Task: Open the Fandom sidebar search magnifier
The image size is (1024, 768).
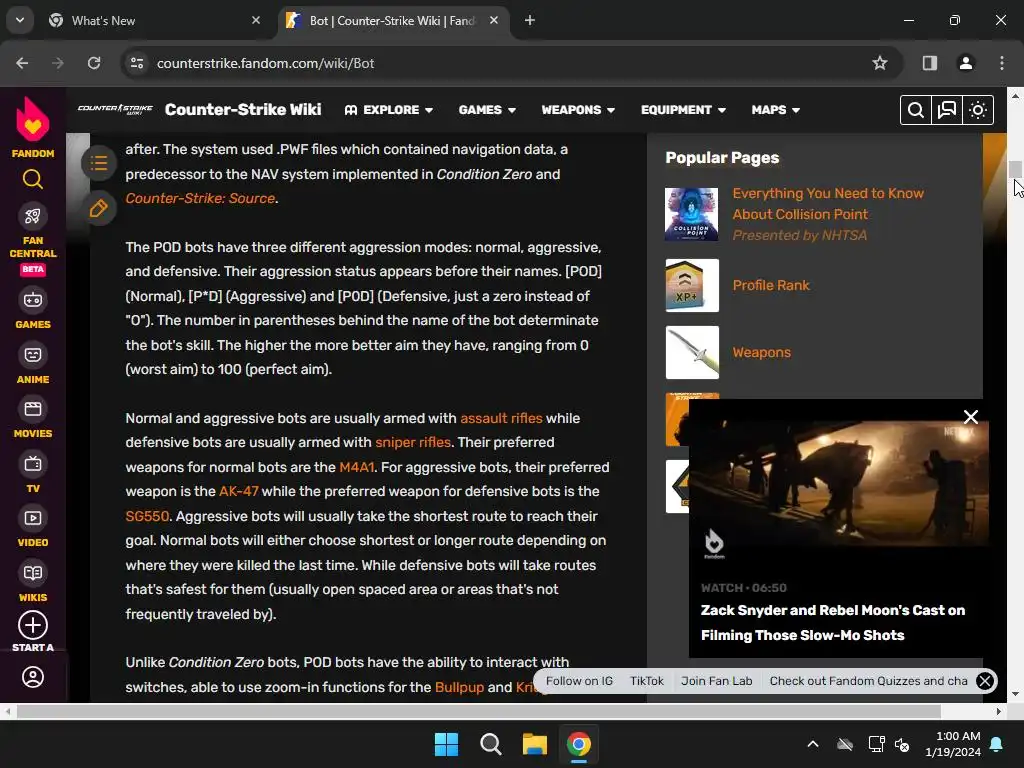Action: [x=33, y=179]
